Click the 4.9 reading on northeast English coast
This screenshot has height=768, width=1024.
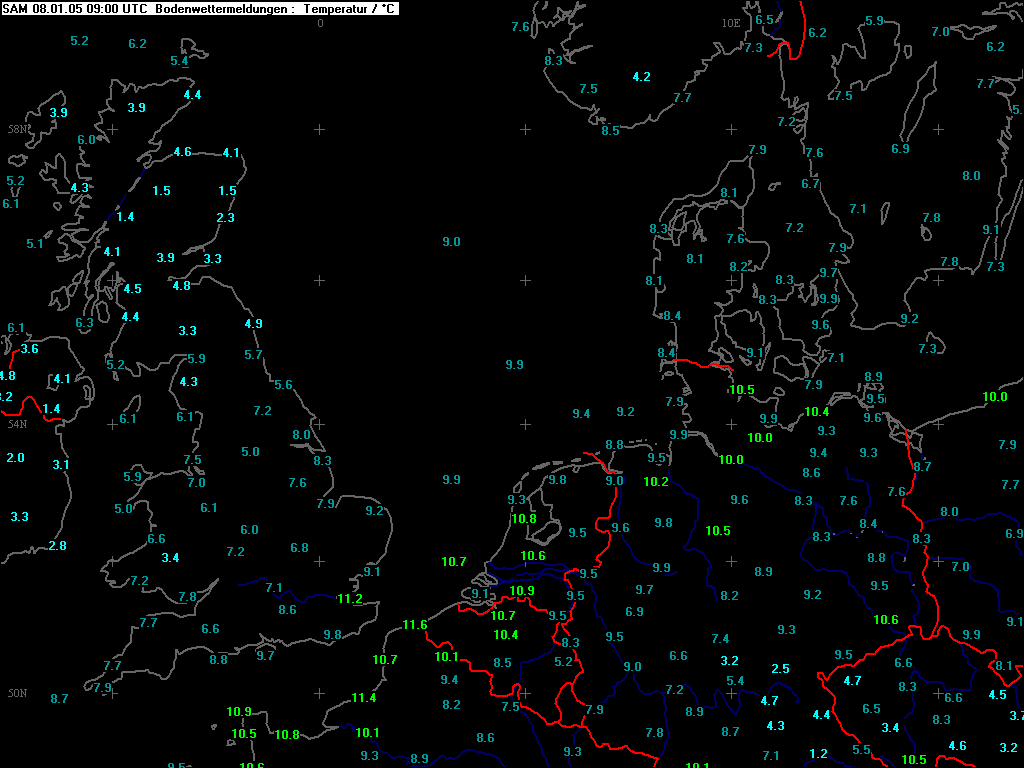pos(253,324)
